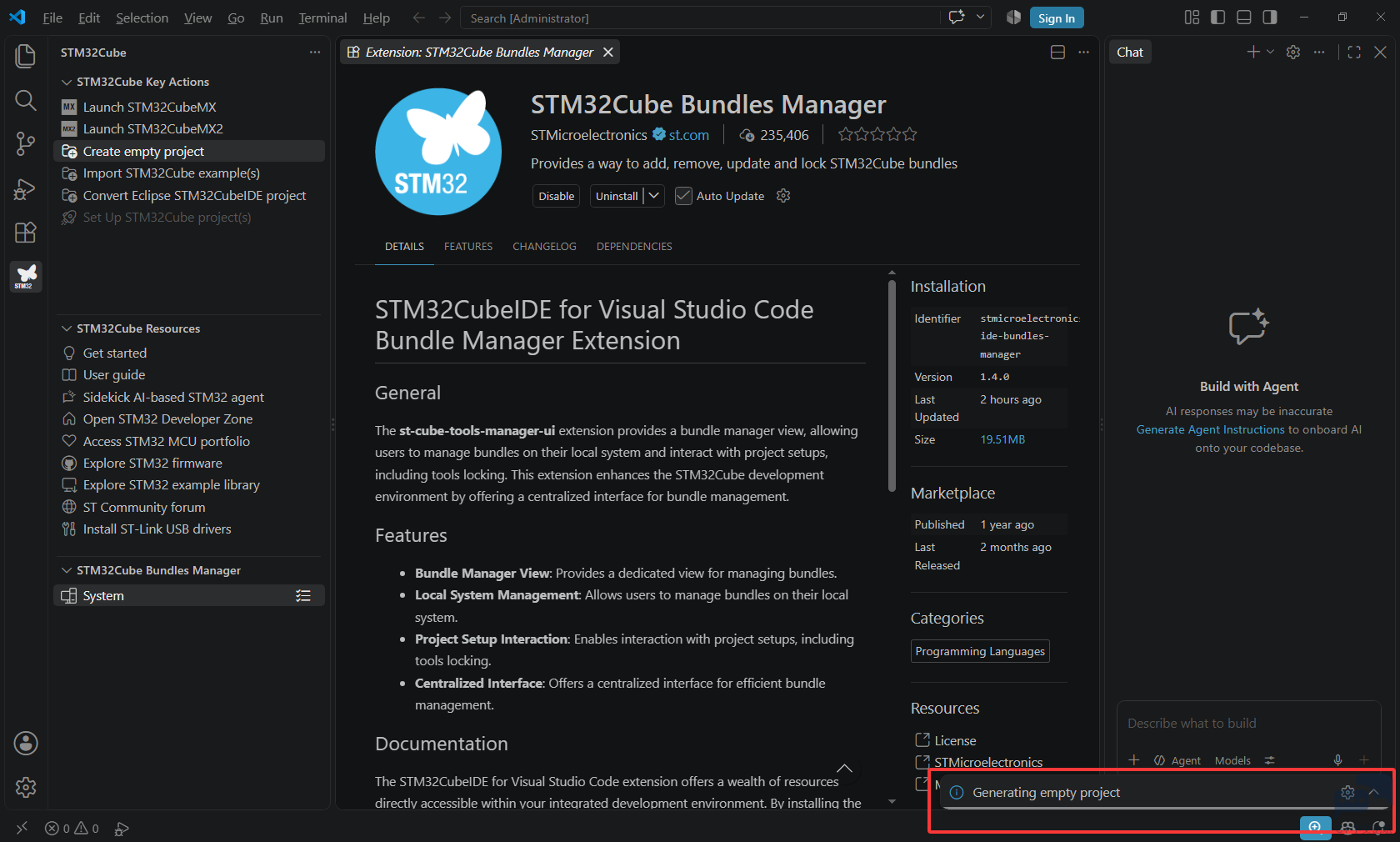Start voice input with the microphone icon
Viewport: 1400px width, 842px height.
1337,760
